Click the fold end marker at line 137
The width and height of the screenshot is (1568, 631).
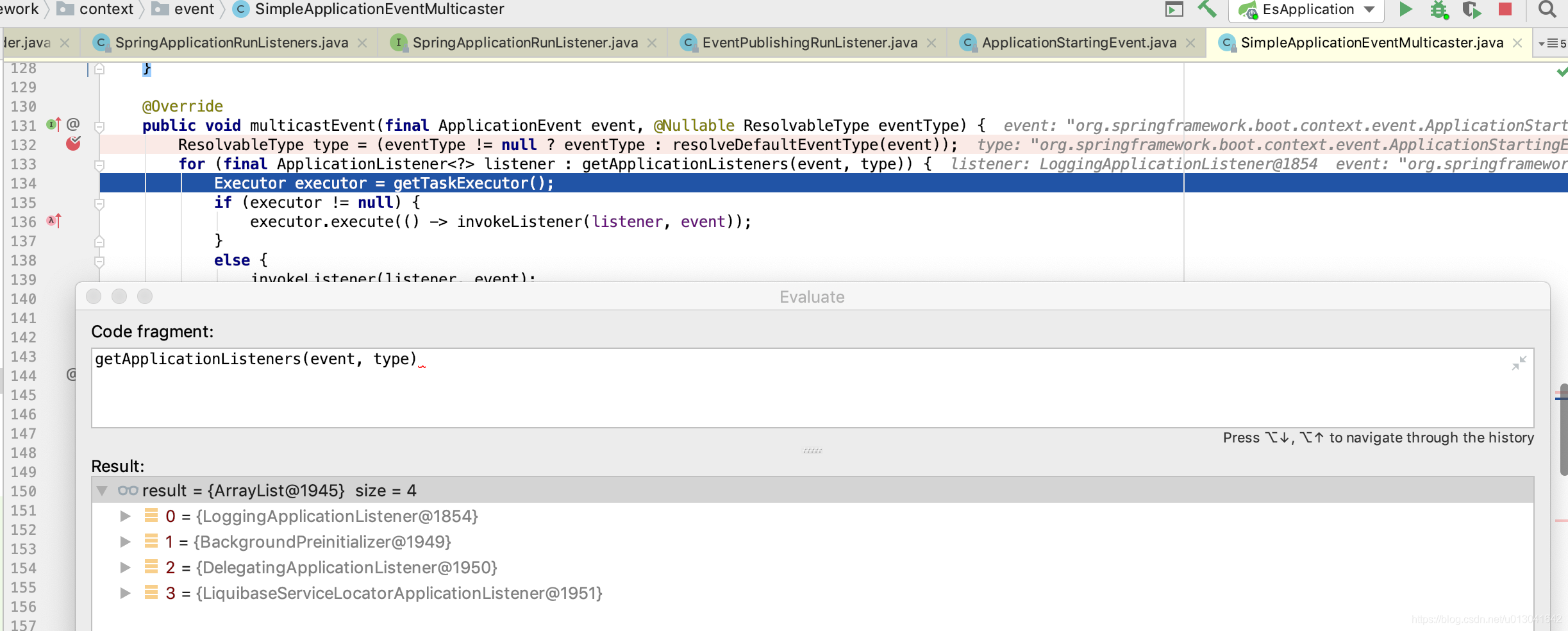(99, 242)
